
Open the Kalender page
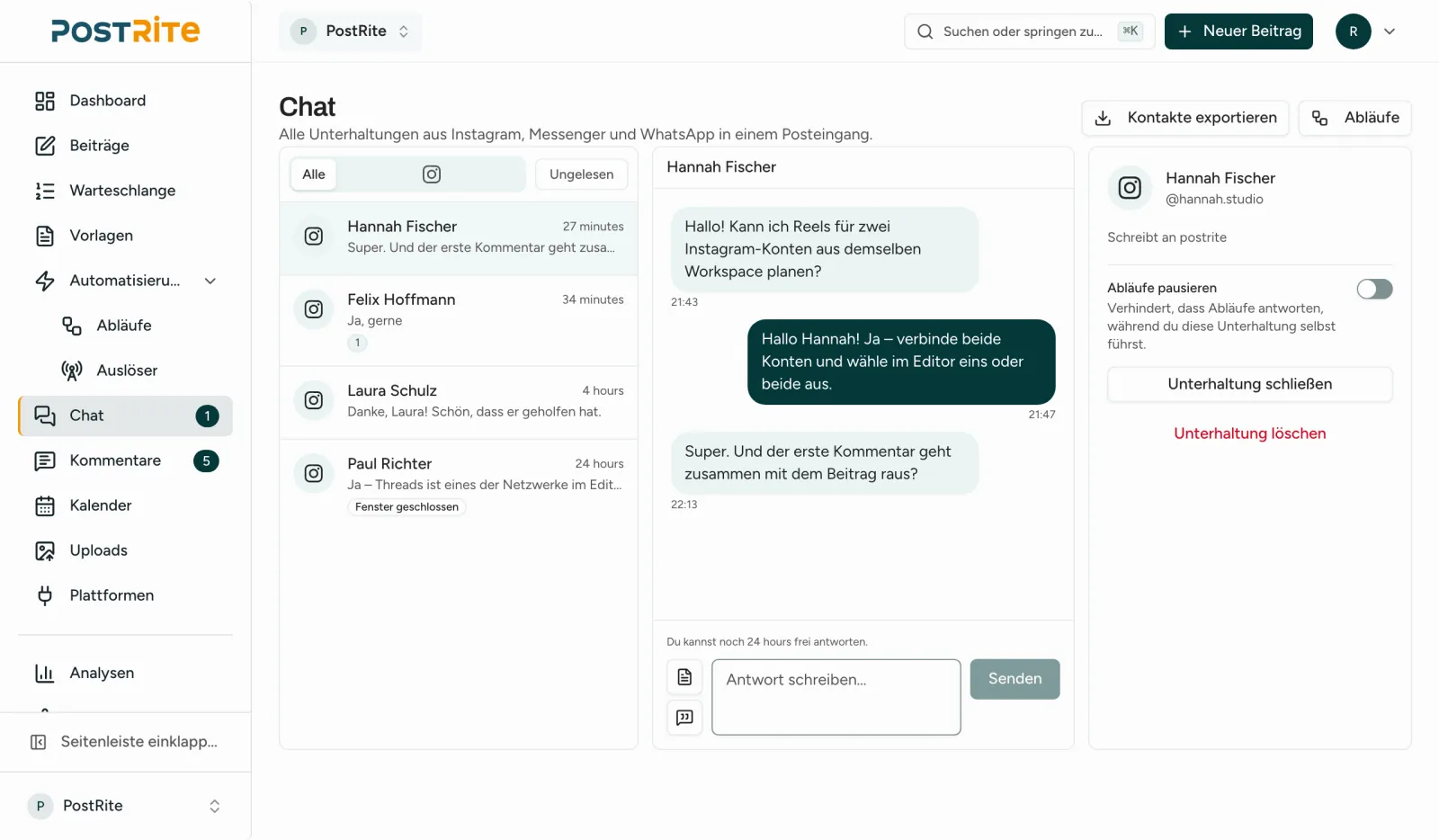coord(125,505)
